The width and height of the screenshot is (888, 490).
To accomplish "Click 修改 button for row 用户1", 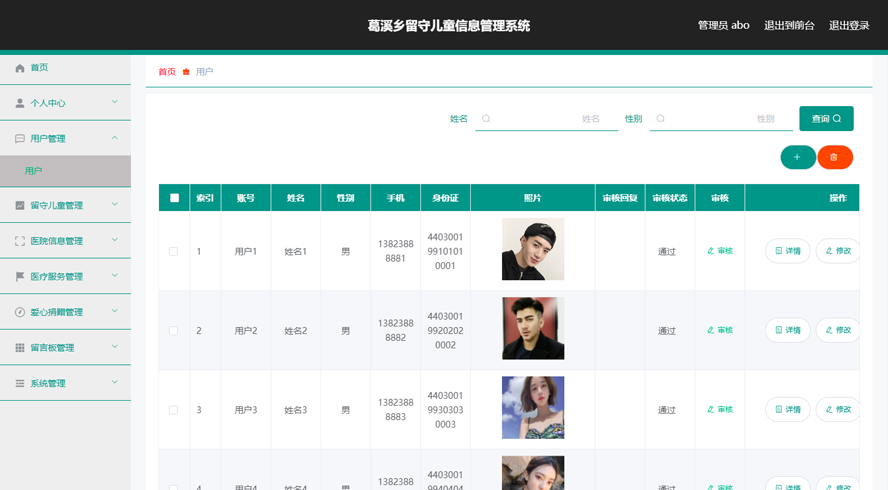I will (838, 251).
